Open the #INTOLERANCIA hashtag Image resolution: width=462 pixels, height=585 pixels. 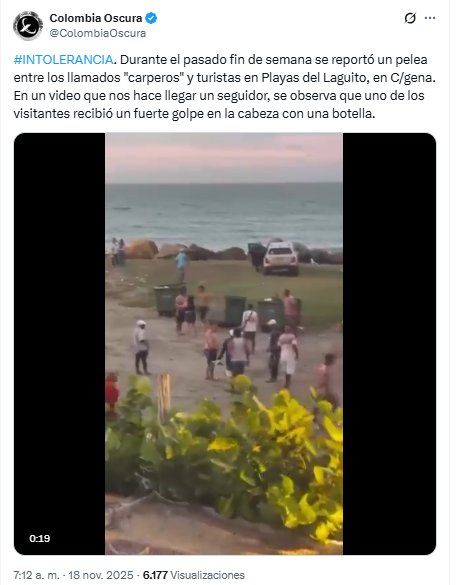(x=63, y=60)
